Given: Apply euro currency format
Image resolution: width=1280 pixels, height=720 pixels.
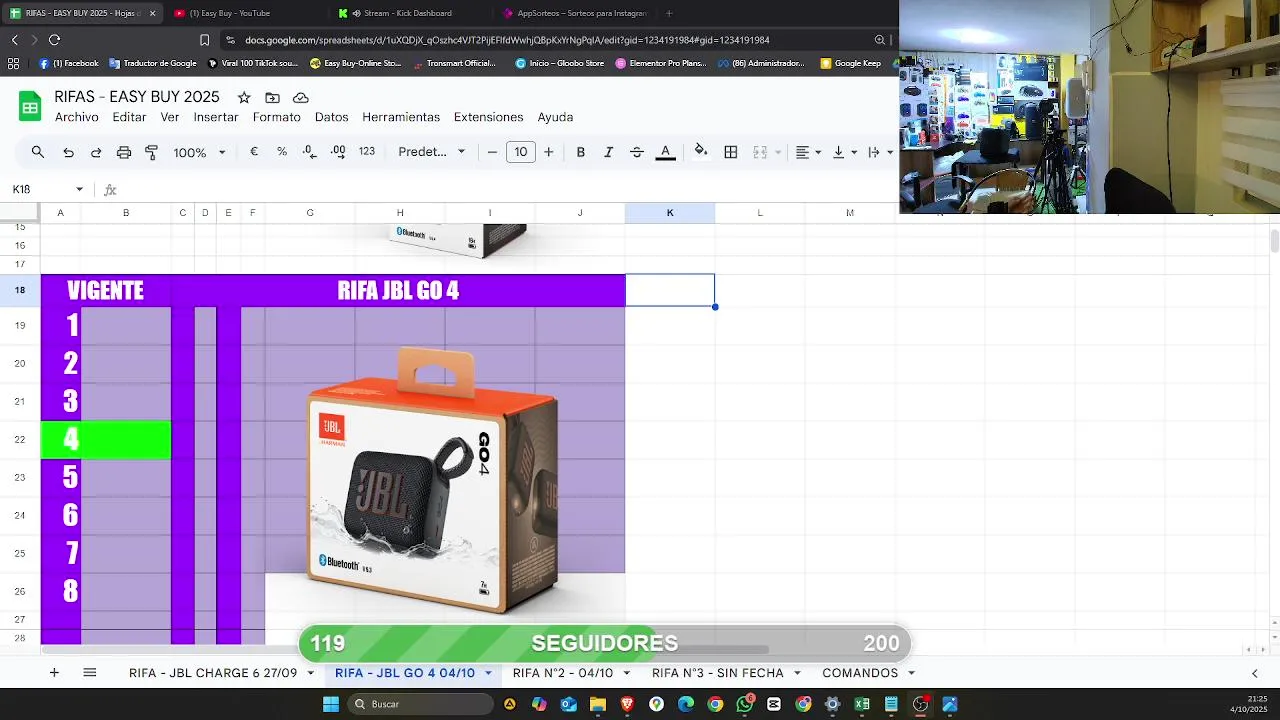Looking at the screenshot, I should 254,152.
